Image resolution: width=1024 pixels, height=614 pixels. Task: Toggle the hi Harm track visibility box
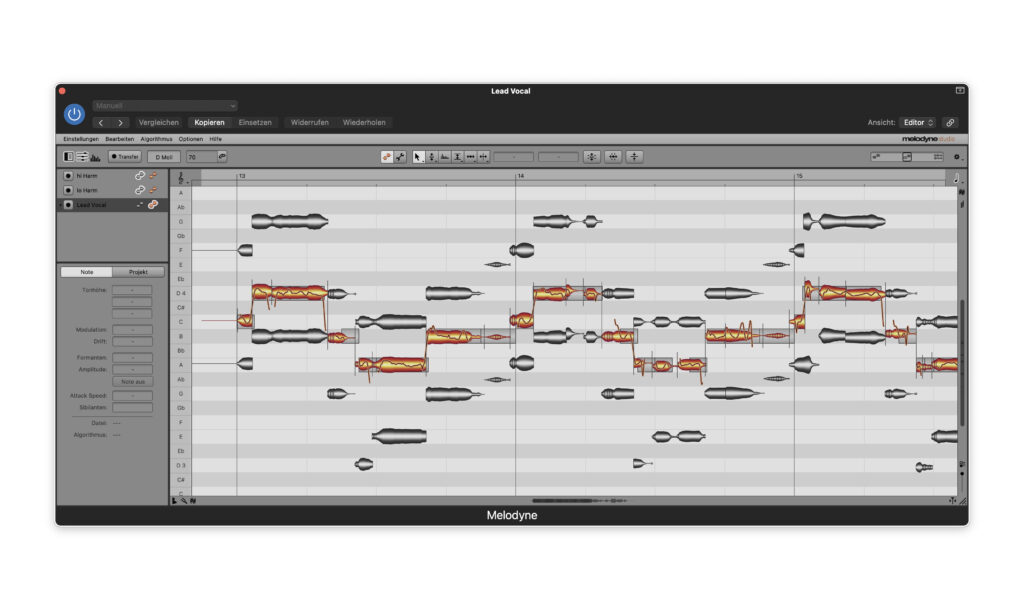point(68,176)
